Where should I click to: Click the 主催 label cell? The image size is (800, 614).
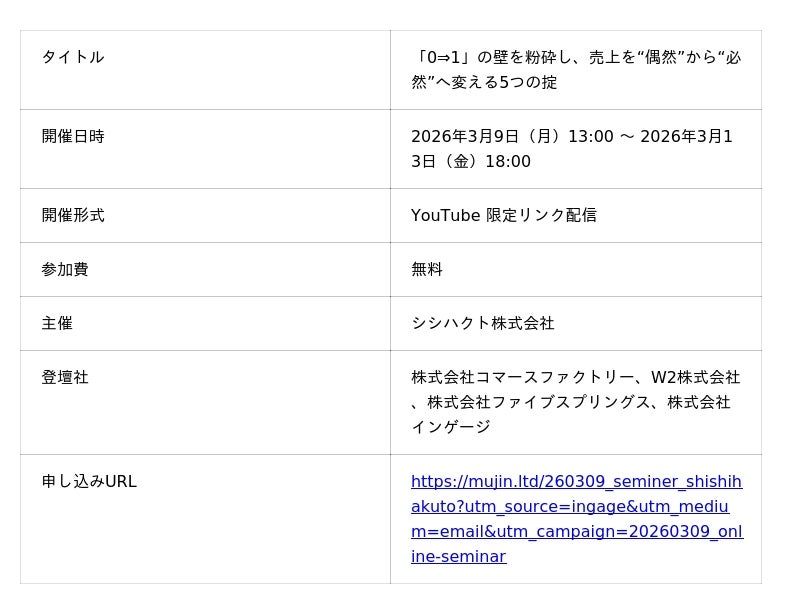57,323
